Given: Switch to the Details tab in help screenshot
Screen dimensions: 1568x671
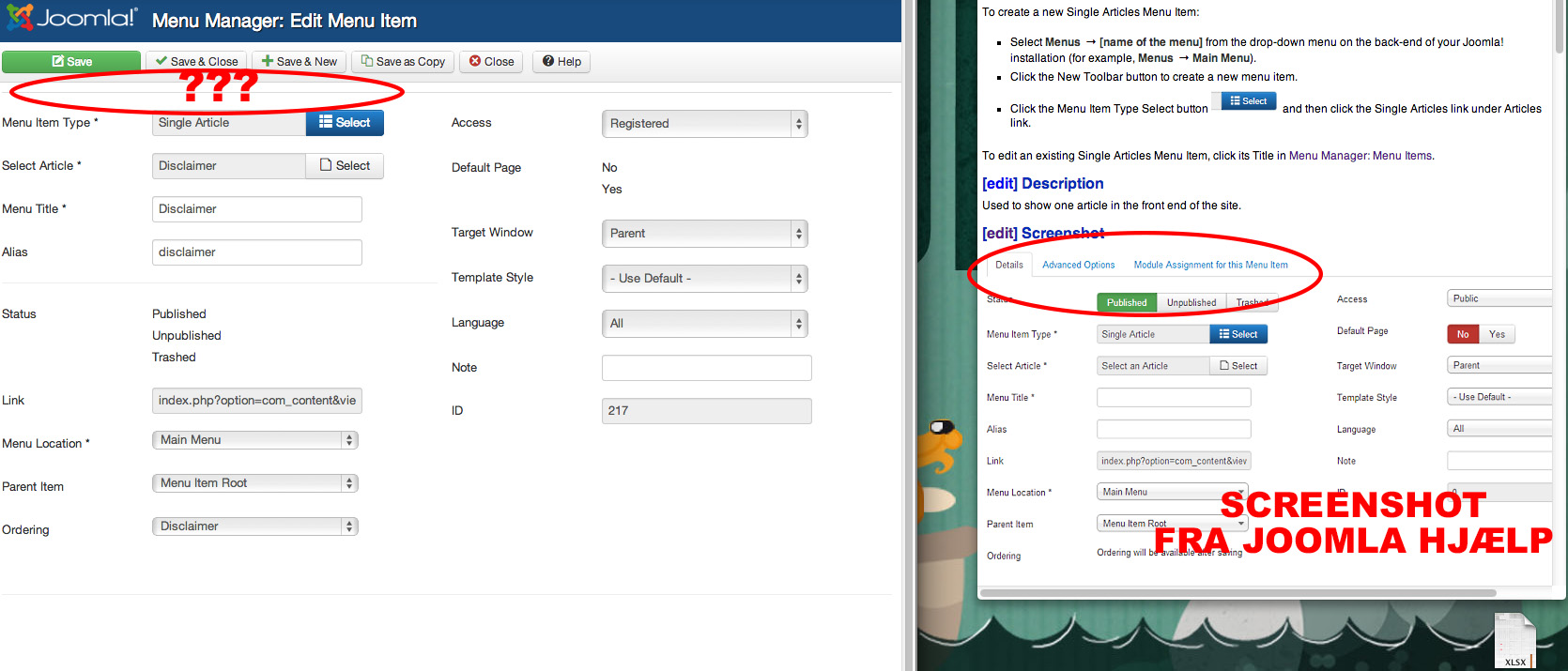Looking at the screenshot, I should (1009, 266).
